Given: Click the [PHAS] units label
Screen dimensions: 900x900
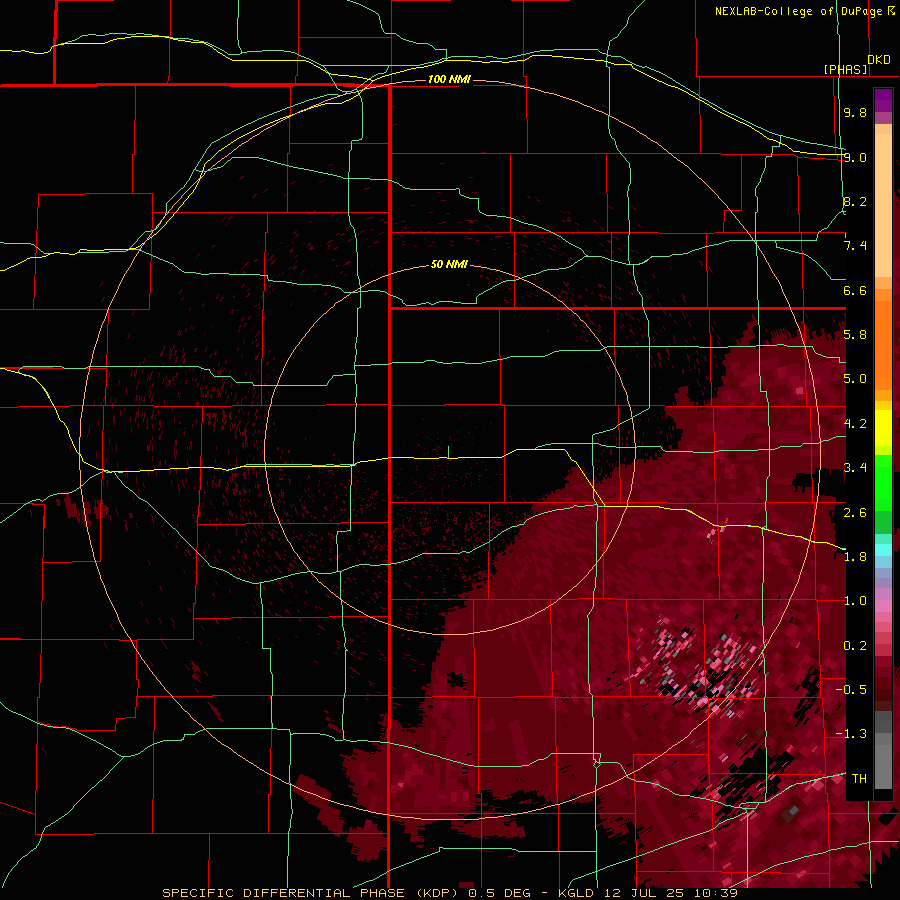Looking at the screenshot, I should (845, 69).
